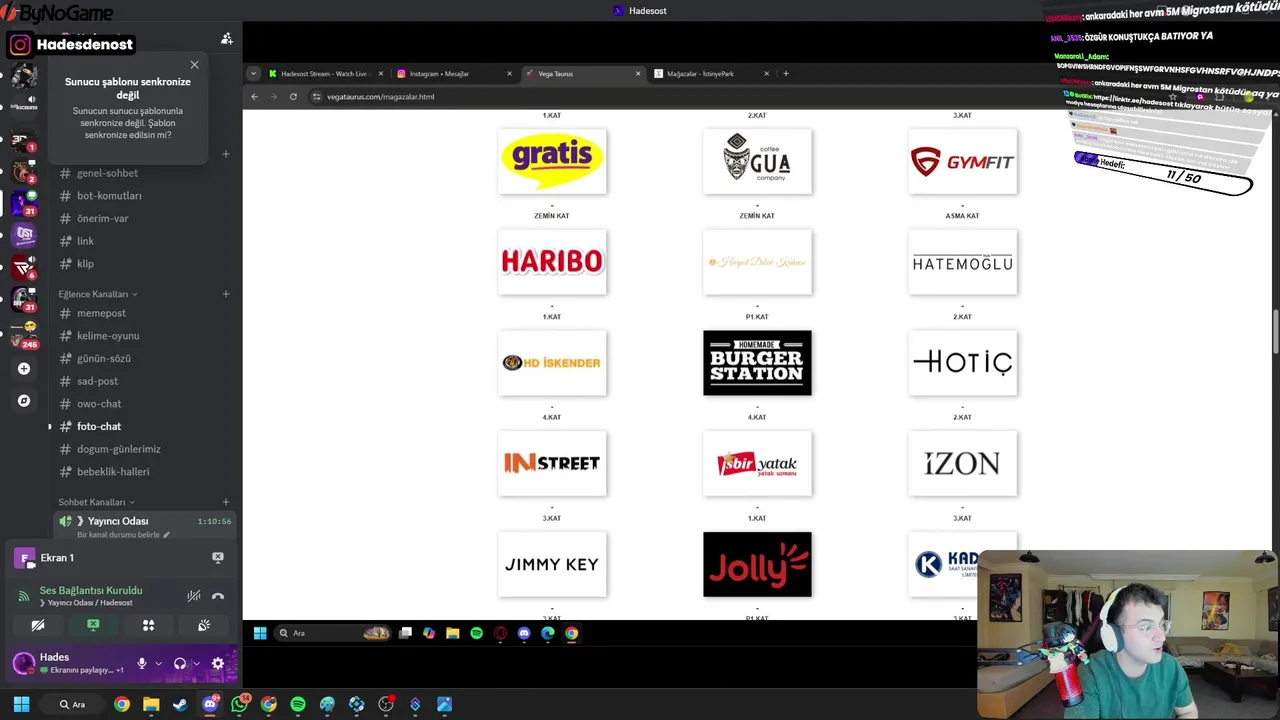Open a new browser tab
This screenshot has width=1280, height=720.
(x=786, y=73)
